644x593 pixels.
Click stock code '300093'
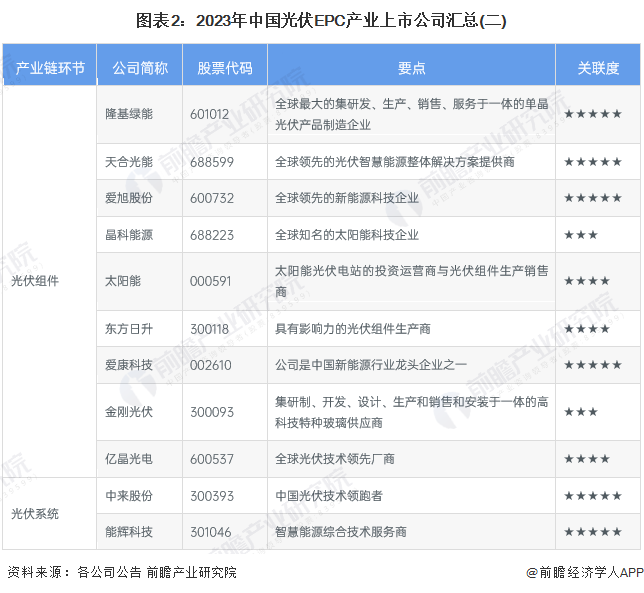tap(212, 411)
